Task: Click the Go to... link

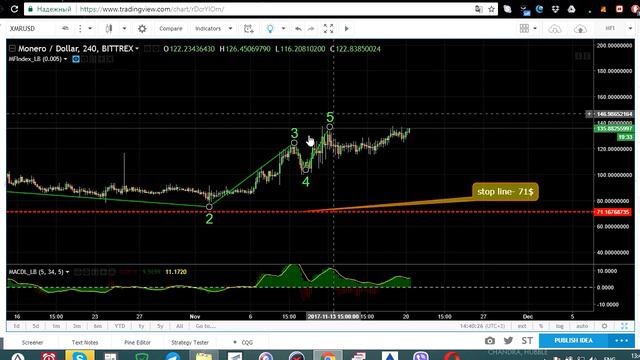Action: 206,326
